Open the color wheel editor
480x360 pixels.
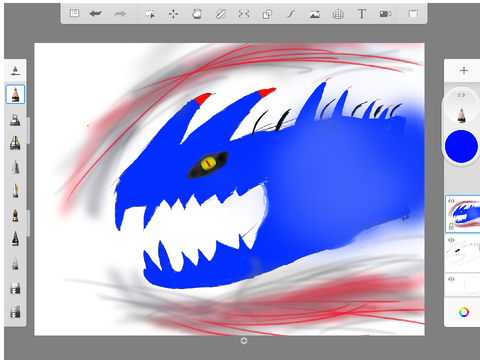click(464, 312)
